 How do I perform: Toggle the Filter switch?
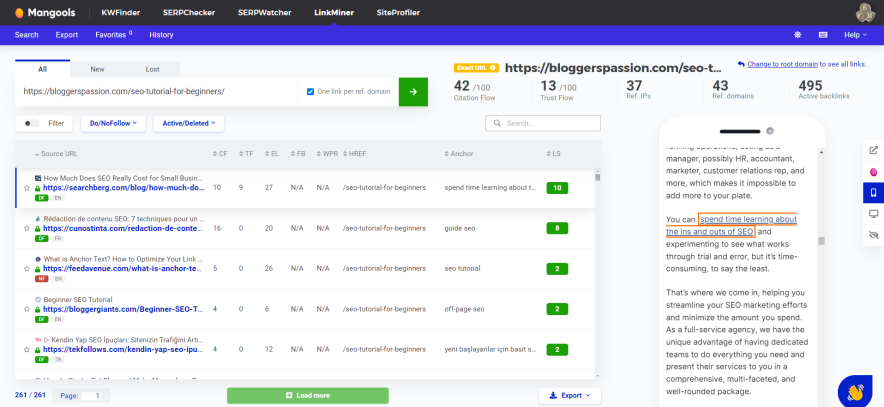coord(32,123)
